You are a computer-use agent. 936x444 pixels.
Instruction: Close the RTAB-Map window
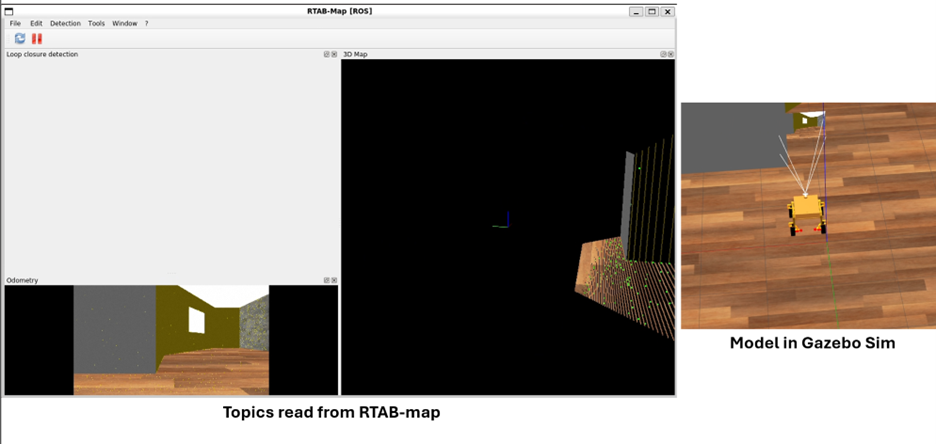coord(667,11)
